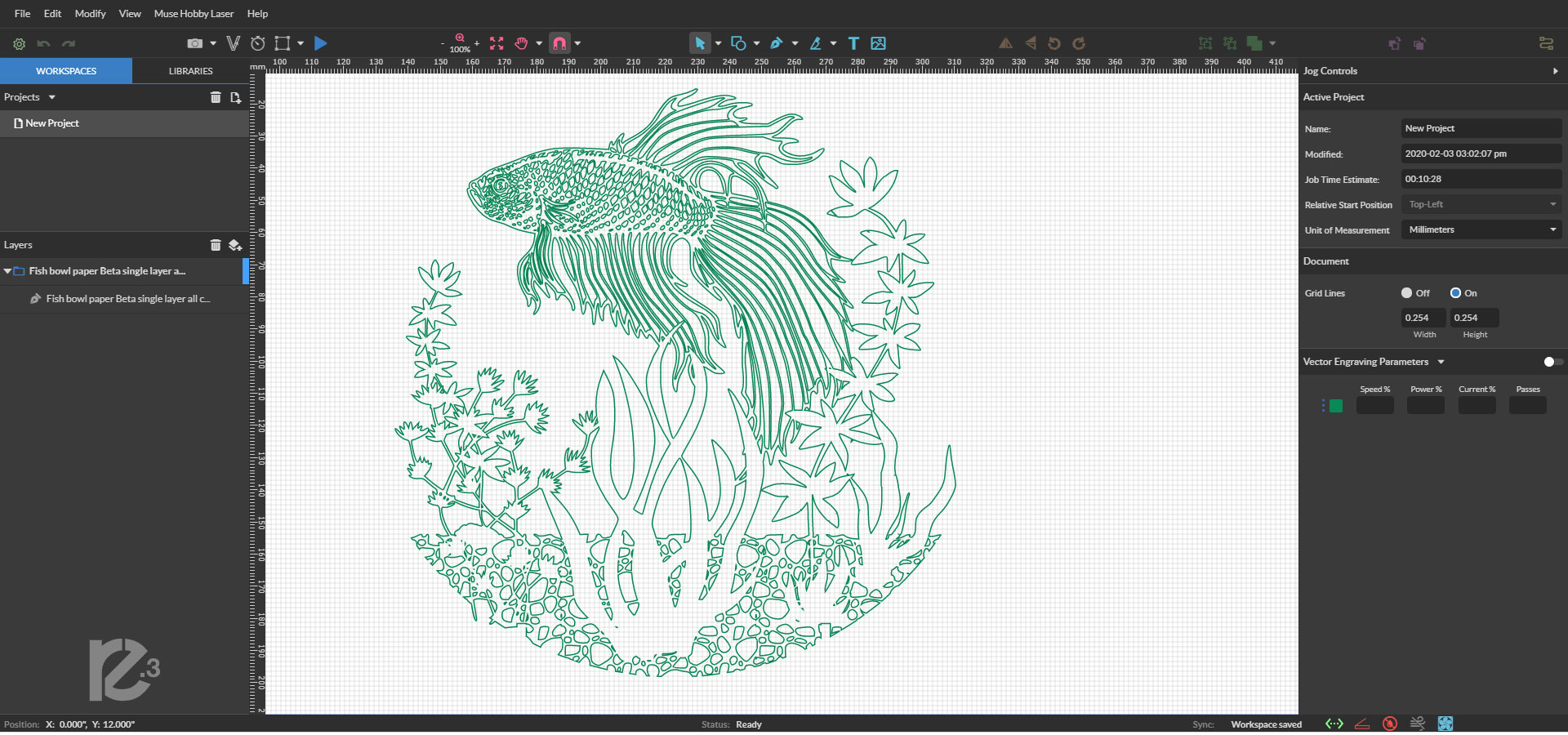Collapse the Fish bowl paper Beta layer group

7,271
